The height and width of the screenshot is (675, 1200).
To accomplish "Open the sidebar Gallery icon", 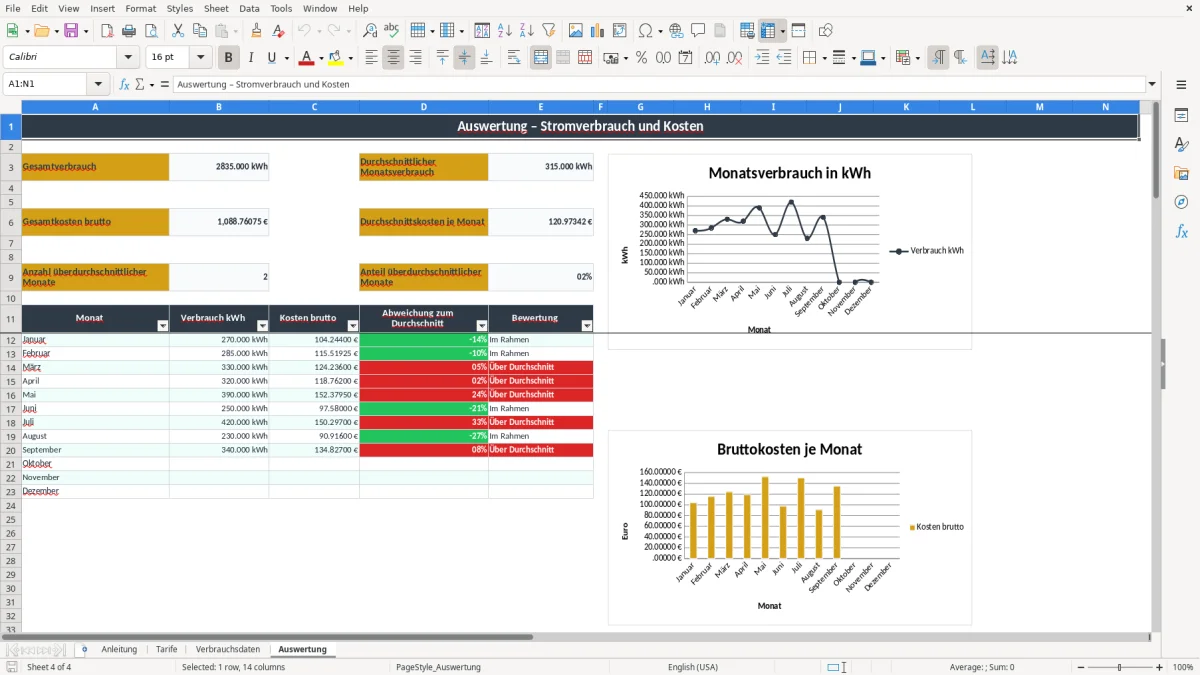I will point(1181,173).
